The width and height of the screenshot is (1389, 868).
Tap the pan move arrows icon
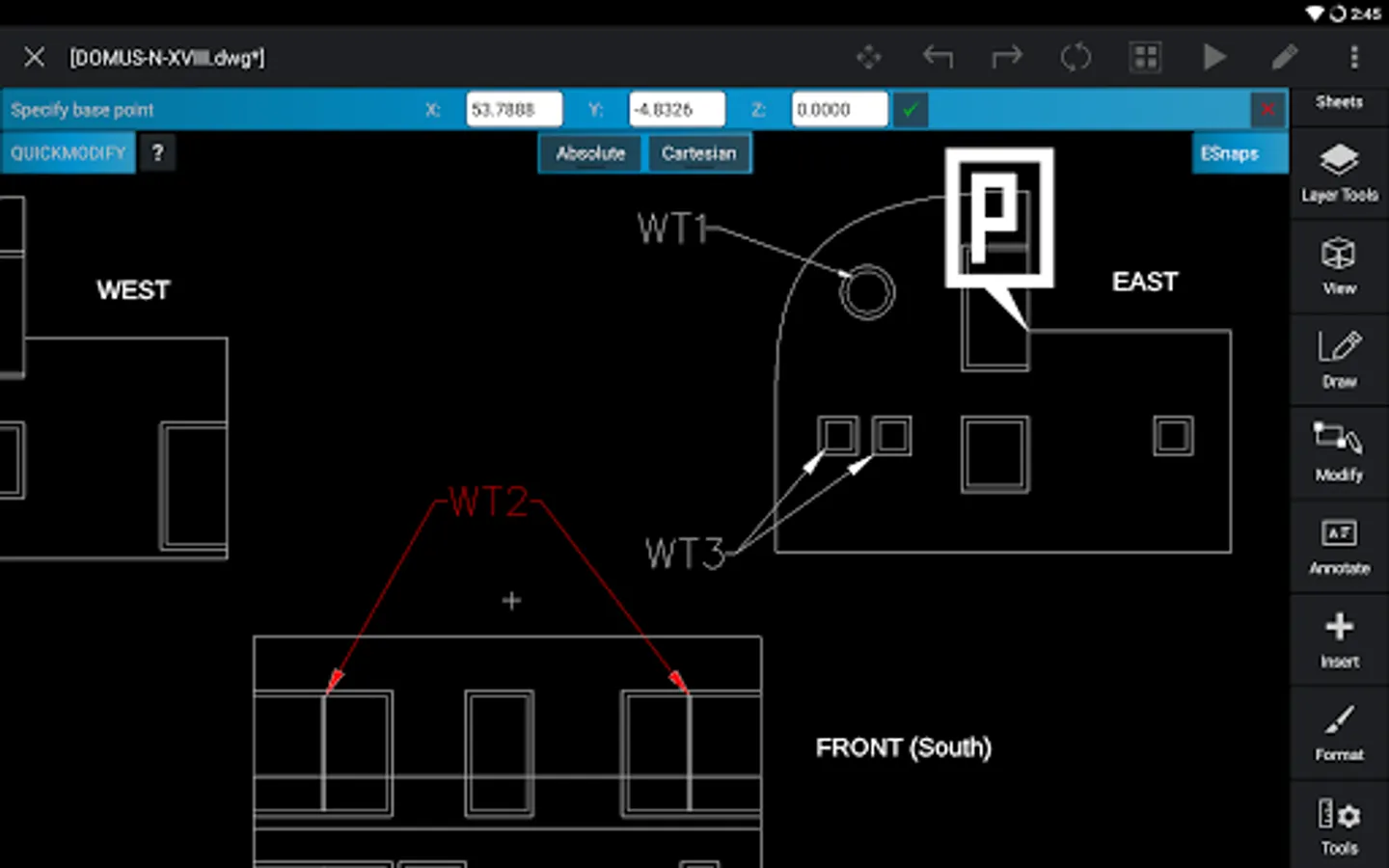click(868, 58)
